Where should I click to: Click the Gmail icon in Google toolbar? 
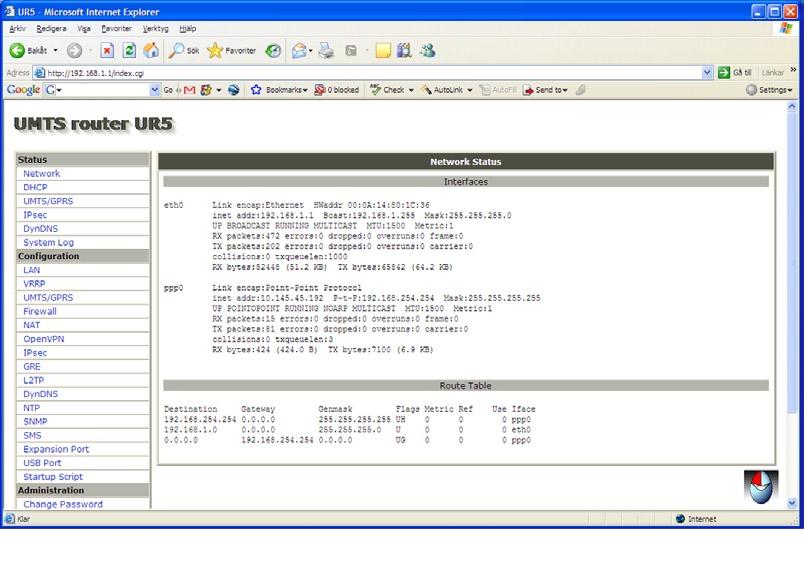click(189, 90)
